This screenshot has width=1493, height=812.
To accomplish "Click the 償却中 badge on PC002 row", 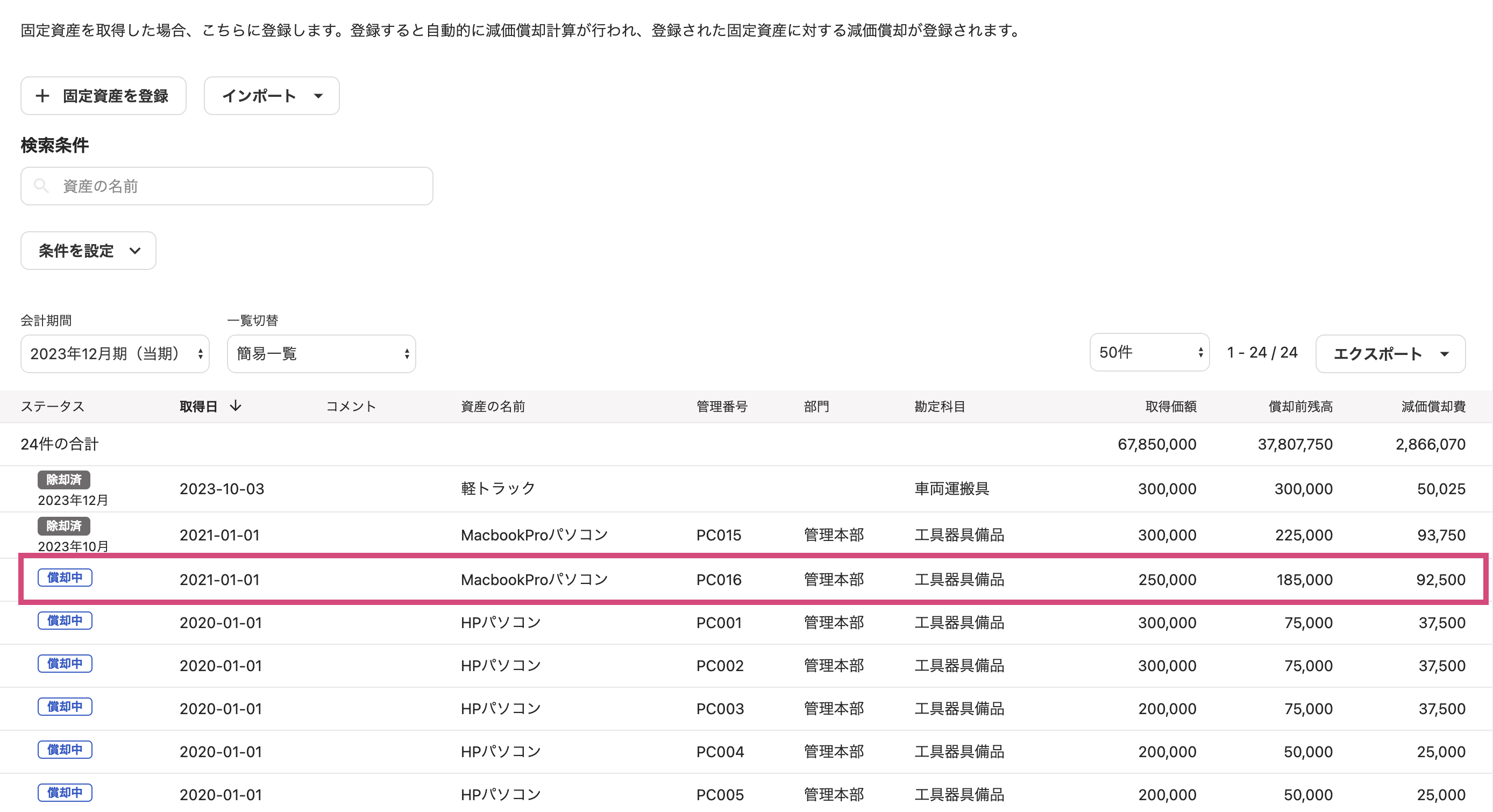I will click(x=65, y=663).
